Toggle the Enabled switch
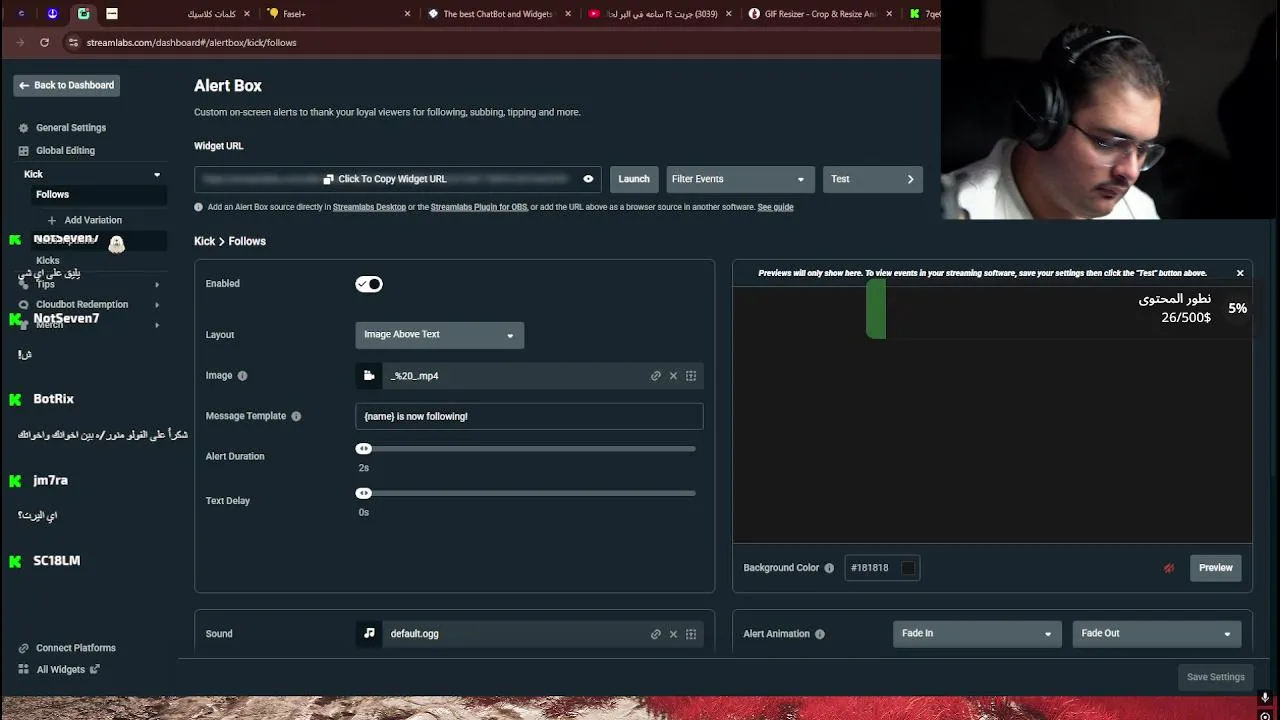Image resolution: width=1280 pixels, height=720 pixels. [x=369, y=284]
